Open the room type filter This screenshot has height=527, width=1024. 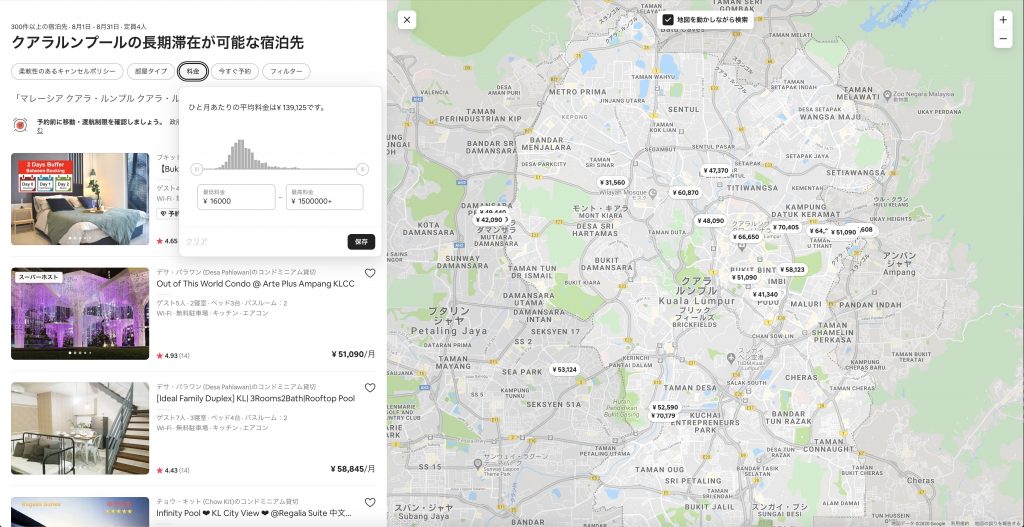pos(151,71)
